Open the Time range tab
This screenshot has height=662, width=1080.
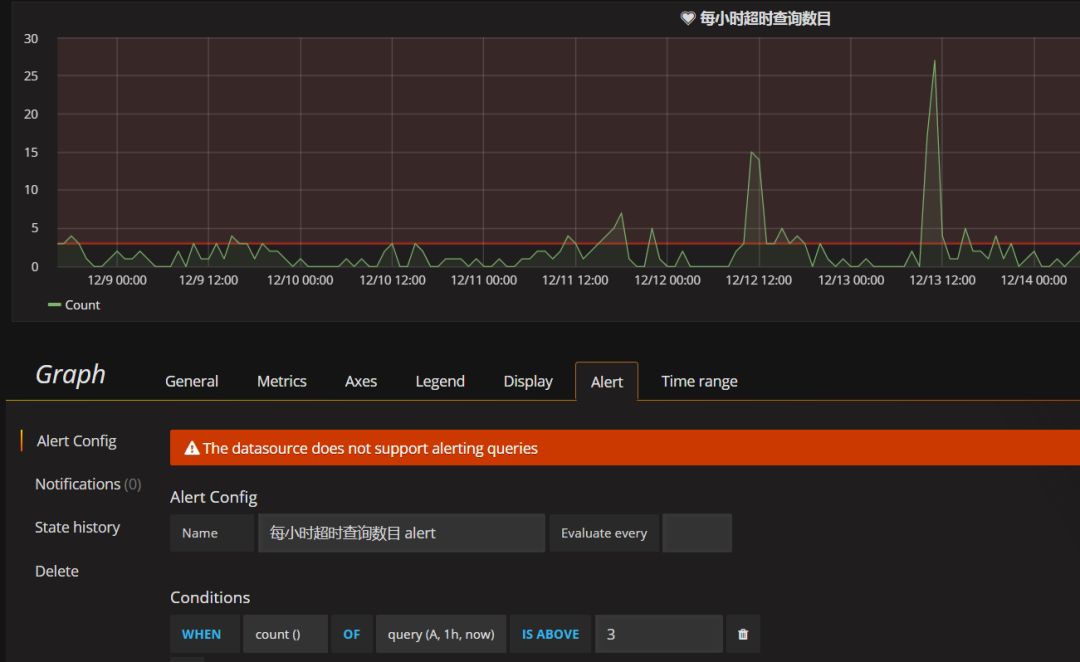tap(699, 381)
